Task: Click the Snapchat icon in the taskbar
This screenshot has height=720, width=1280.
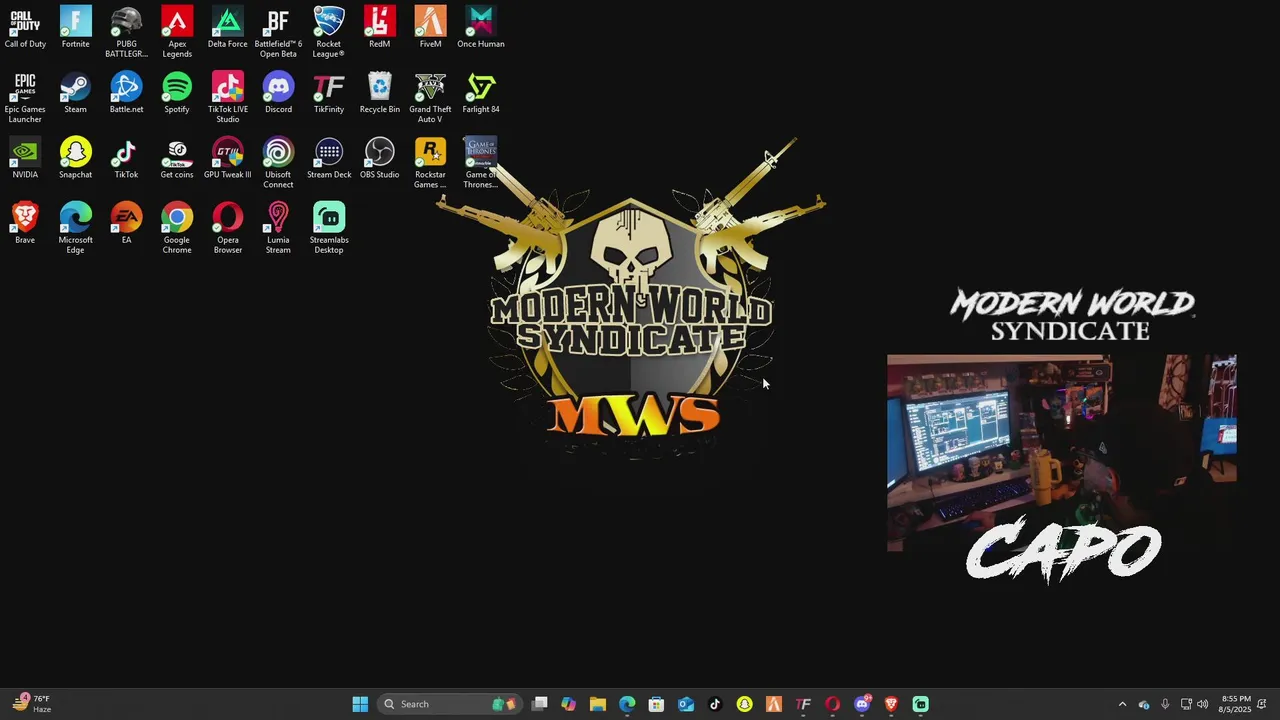Action: pyautogui.click(x=744, y=704)
